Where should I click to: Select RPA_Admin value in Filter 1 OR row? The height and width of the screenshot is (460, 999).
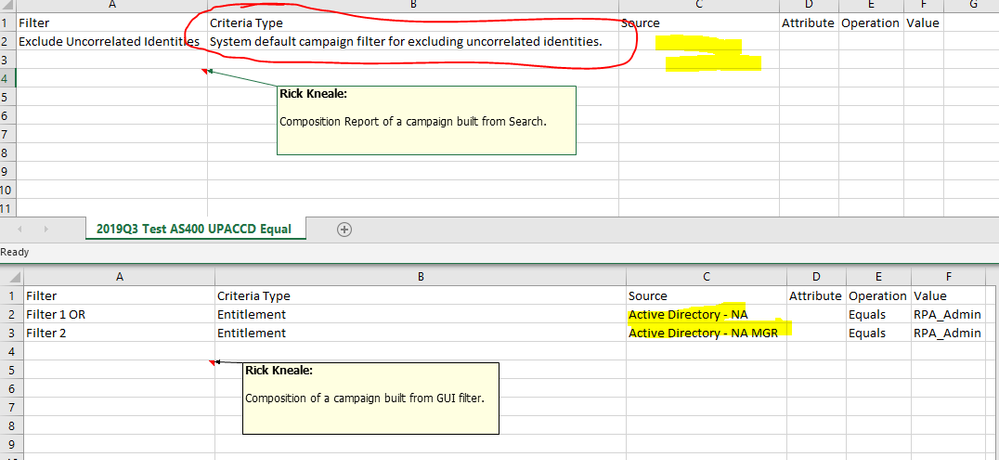947,315
